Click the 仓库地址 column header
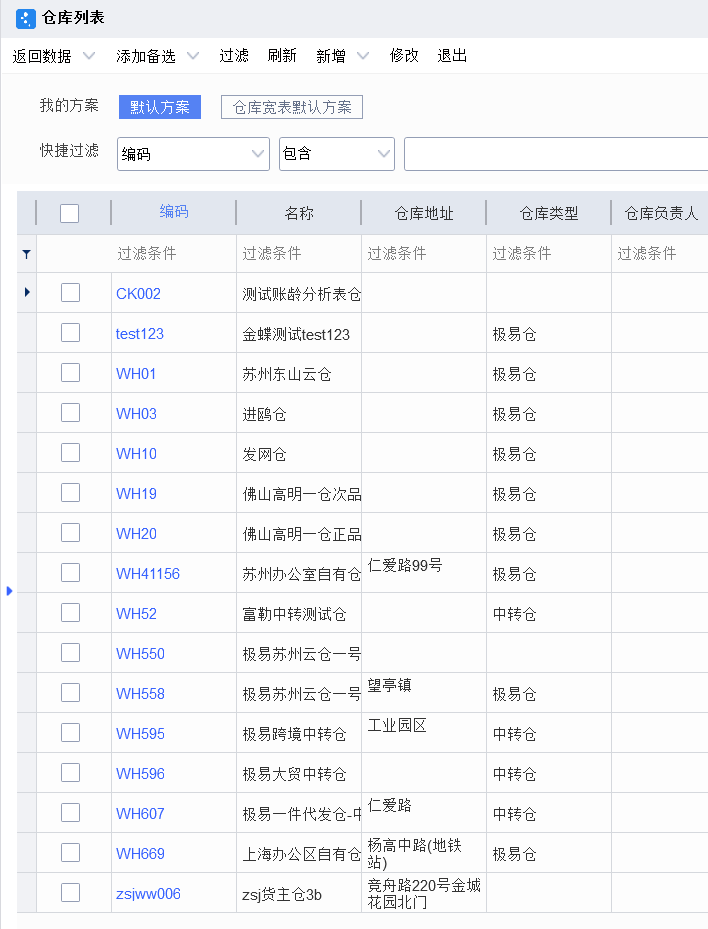The height and width of the screenshot is (929, 708). tap(424, 213)
